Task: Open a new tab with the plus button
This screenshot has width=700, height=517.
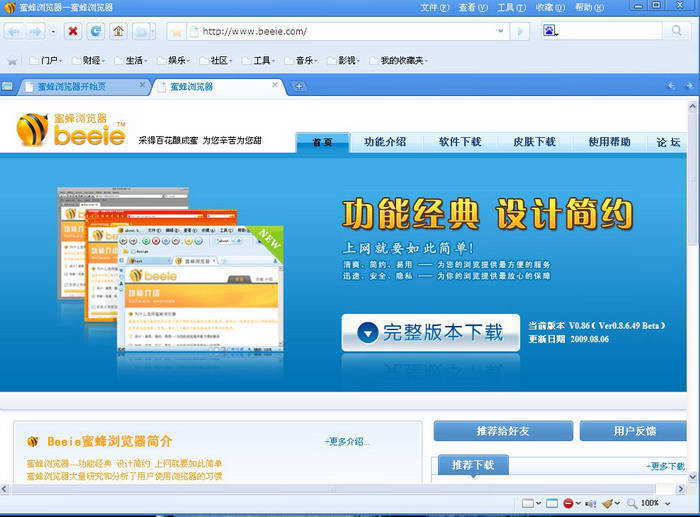Action: click(299, 86)
